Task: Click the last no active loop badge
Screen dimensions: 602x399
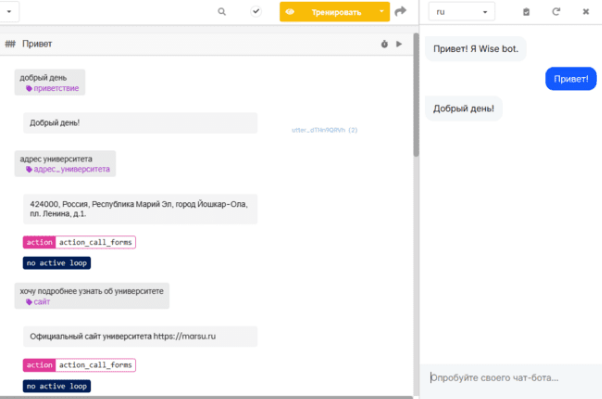Action: [57, 386]
